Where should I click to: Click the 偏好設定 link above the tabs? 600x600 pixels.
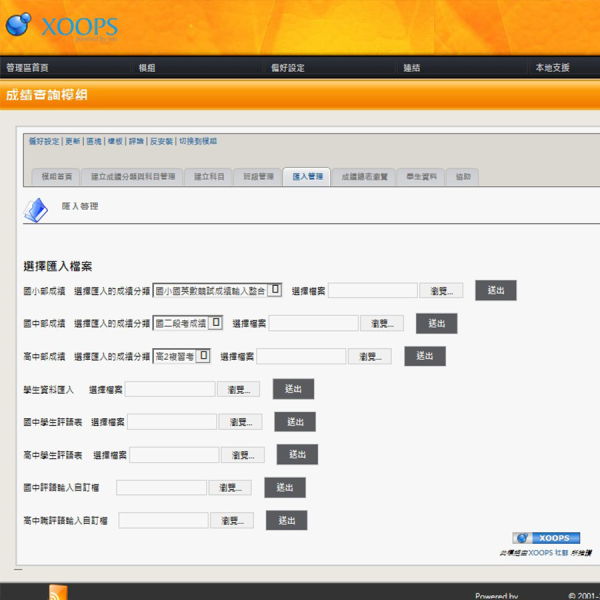[x=44, y=141]
